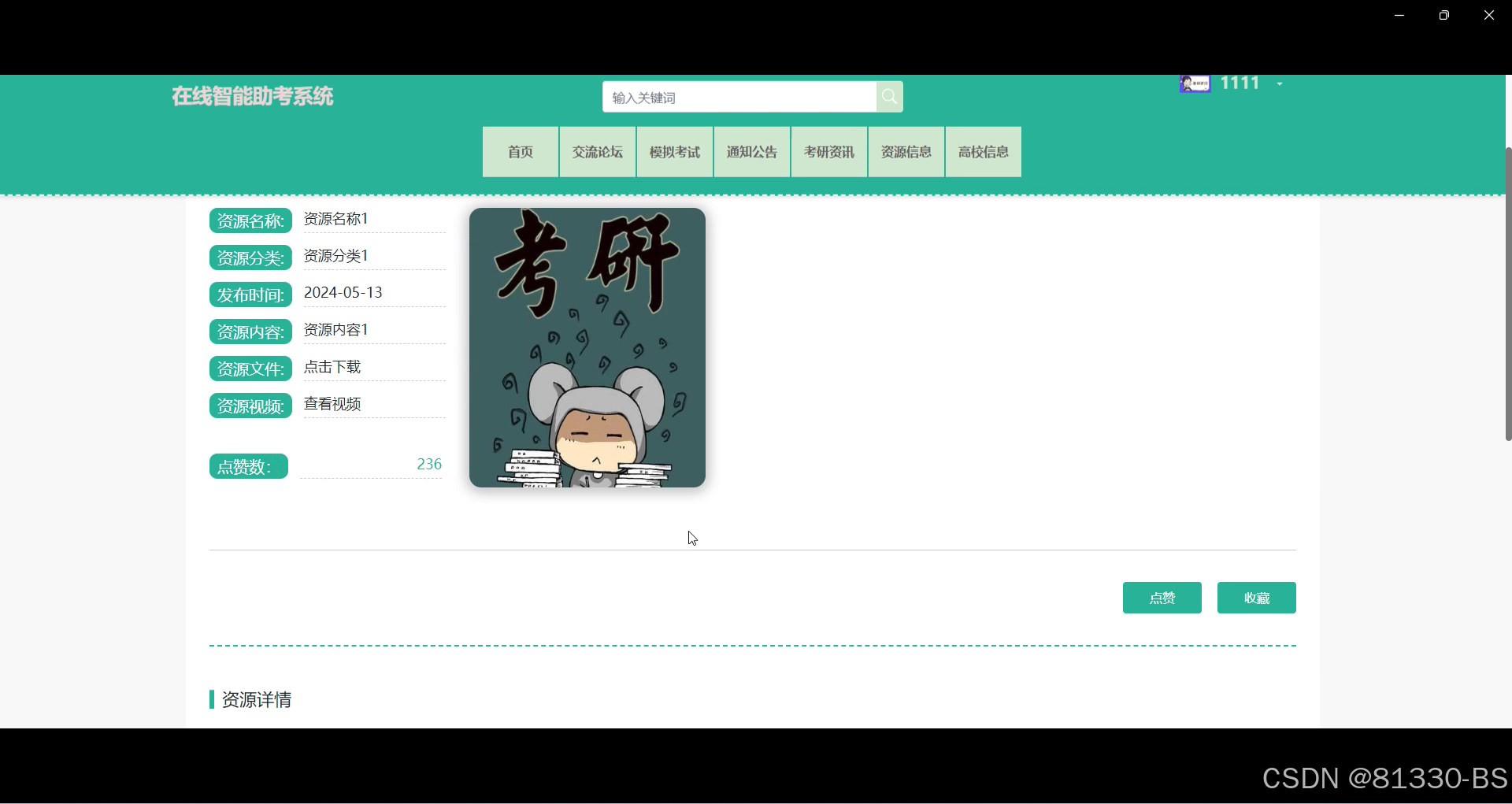Click the 点赞数: label badge
Screen dimensions: 1512x804
(249, 466)
